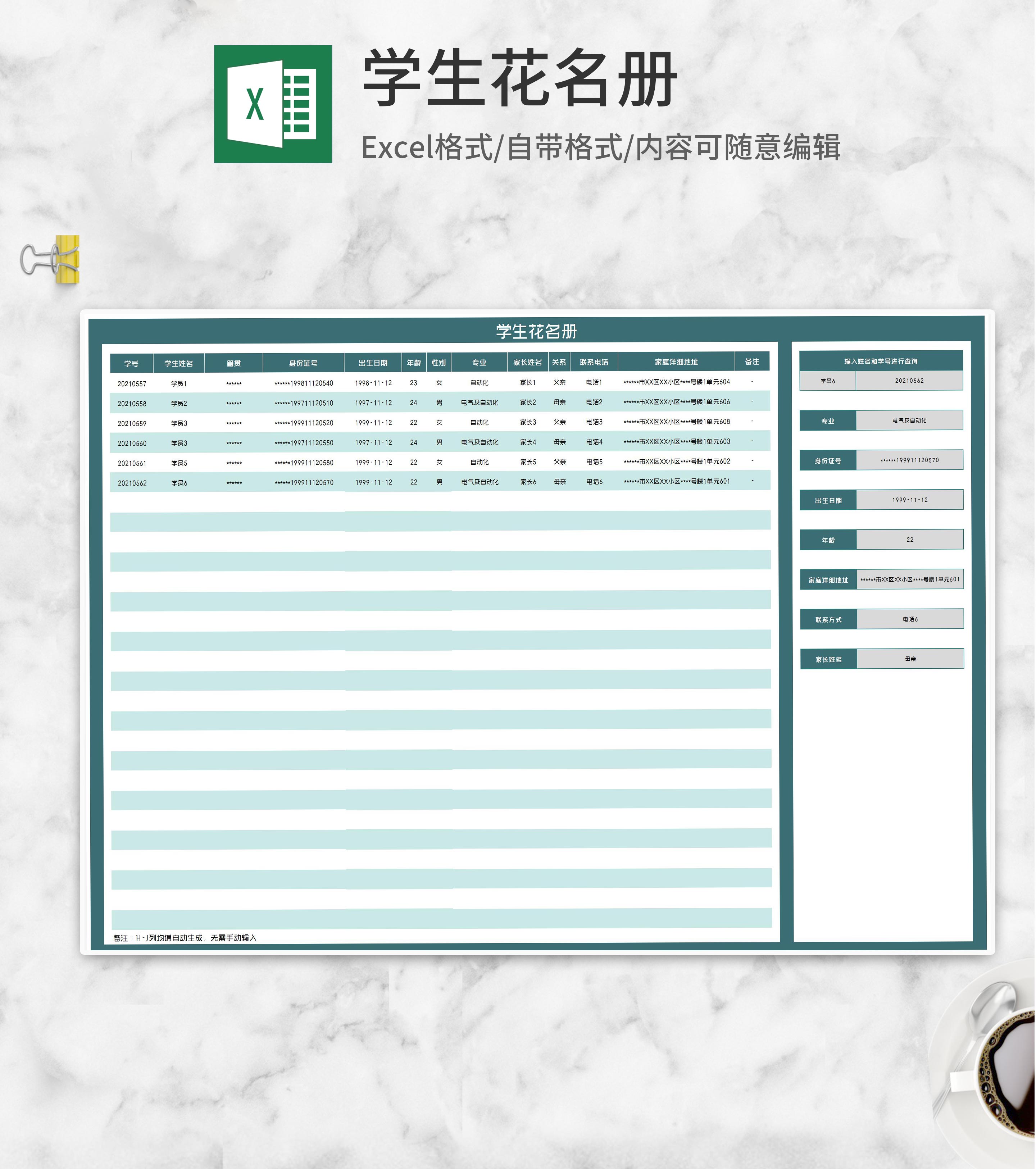Select the 学号 column header
Screen dimensions: 1036x1169
pos(132,363)
